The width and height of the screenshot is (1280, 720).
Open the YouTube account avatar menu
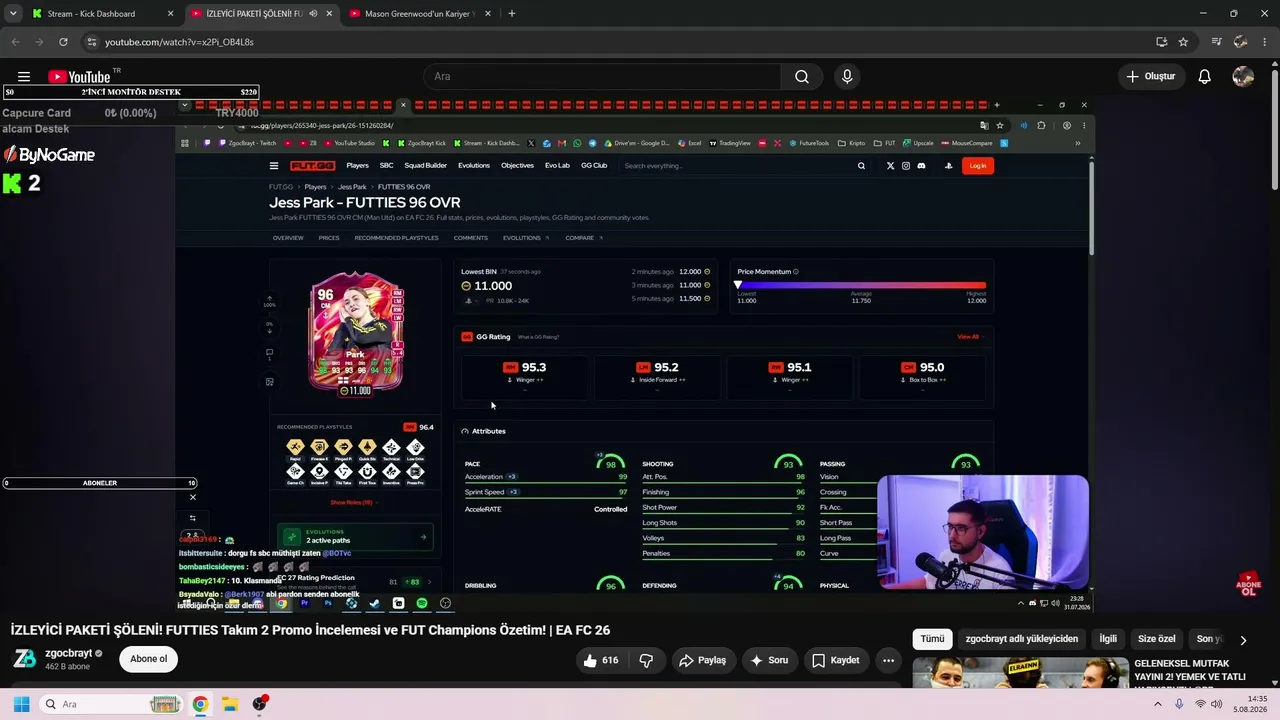tap(1243, 77)
